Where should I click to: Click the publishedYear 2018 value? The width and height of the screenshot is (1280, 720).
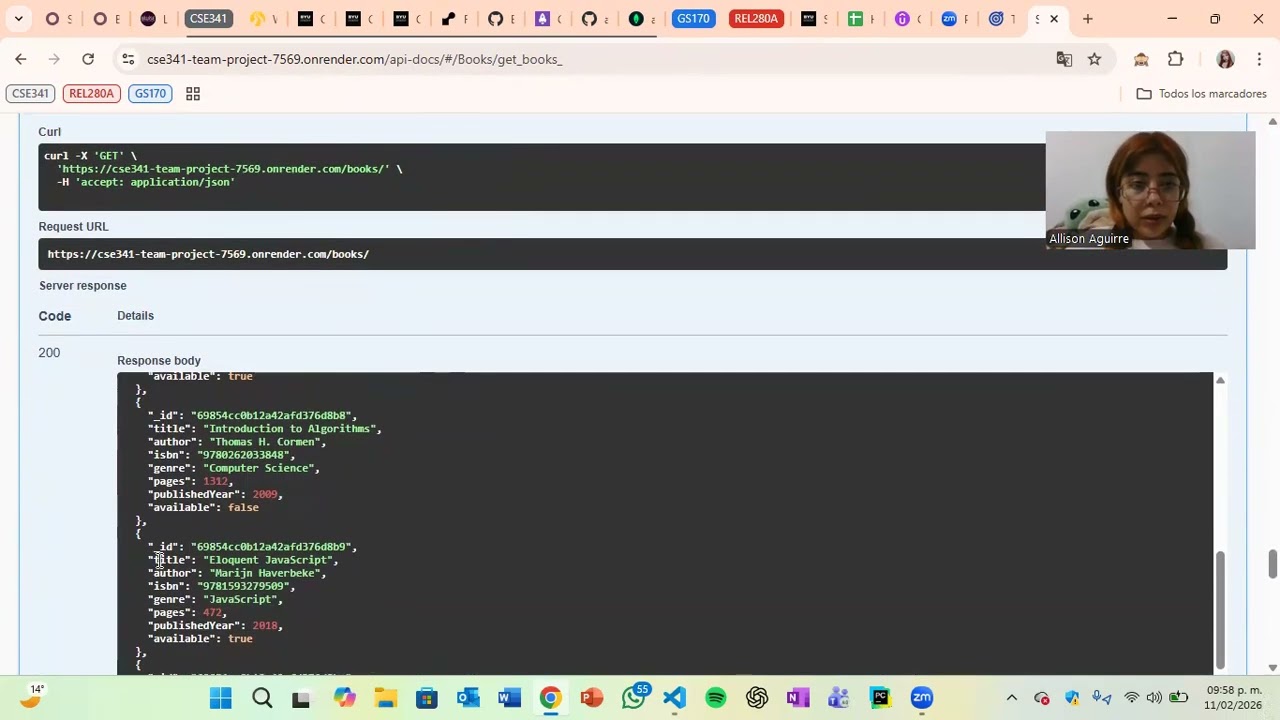coord(265,625)
